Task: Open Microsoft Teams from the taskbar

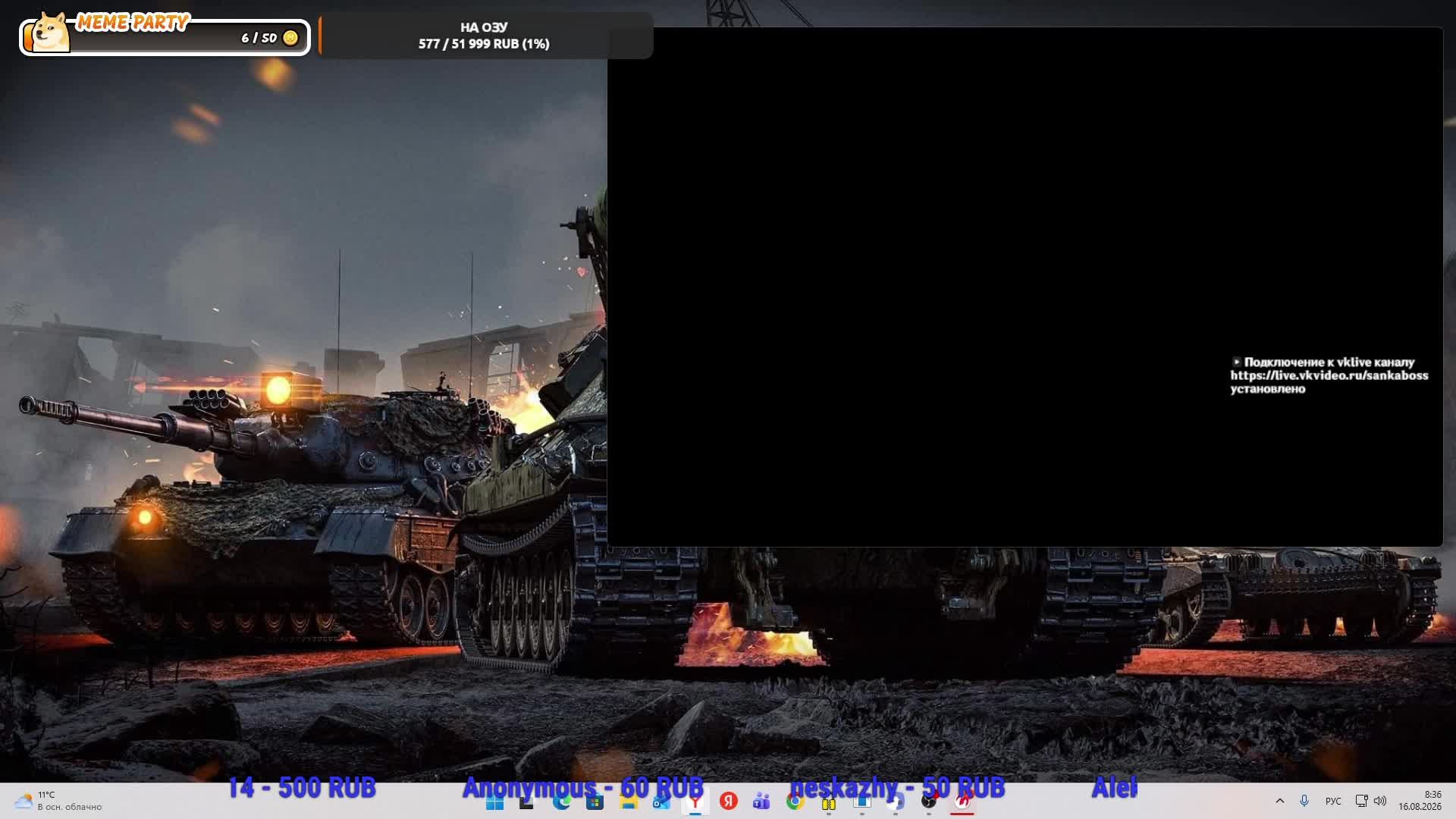Action: [761, 802]
